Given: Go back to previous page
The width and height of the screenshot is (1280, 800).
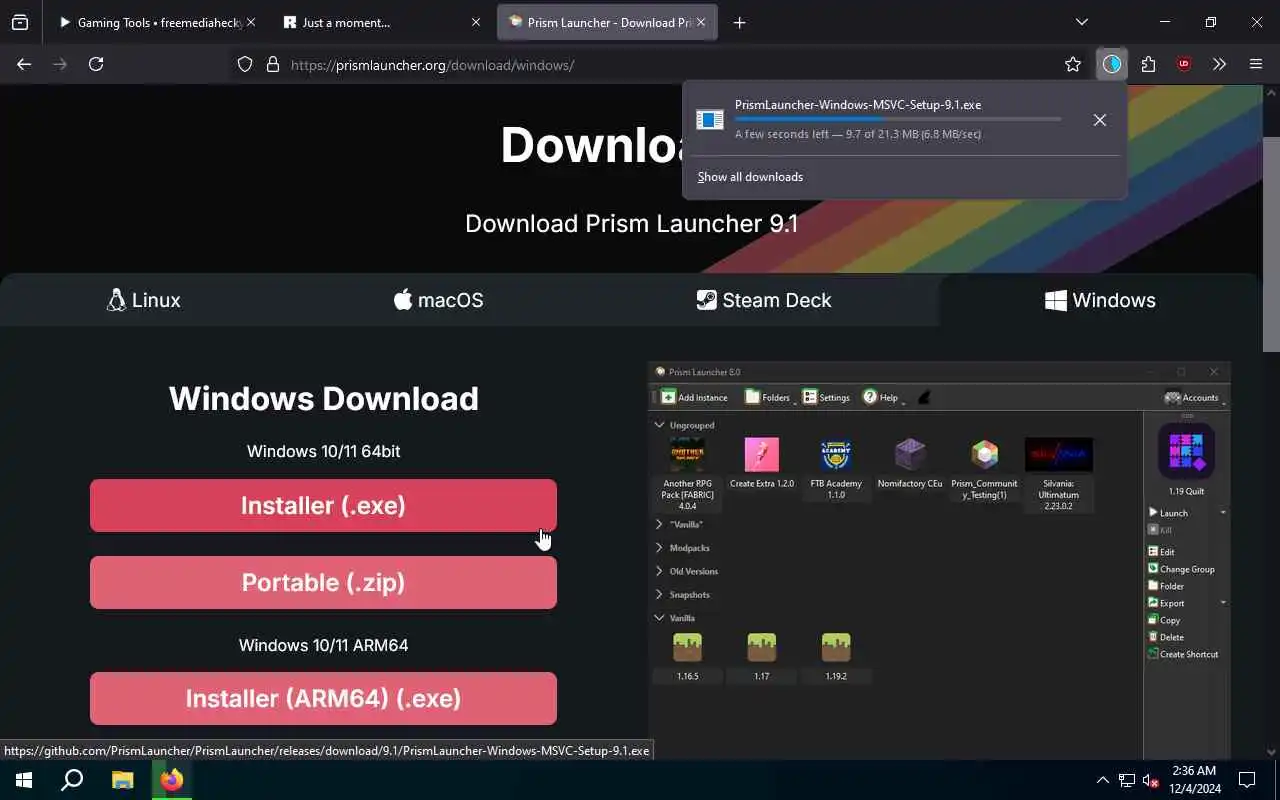Looking at the screenshot, I should 24,64.
